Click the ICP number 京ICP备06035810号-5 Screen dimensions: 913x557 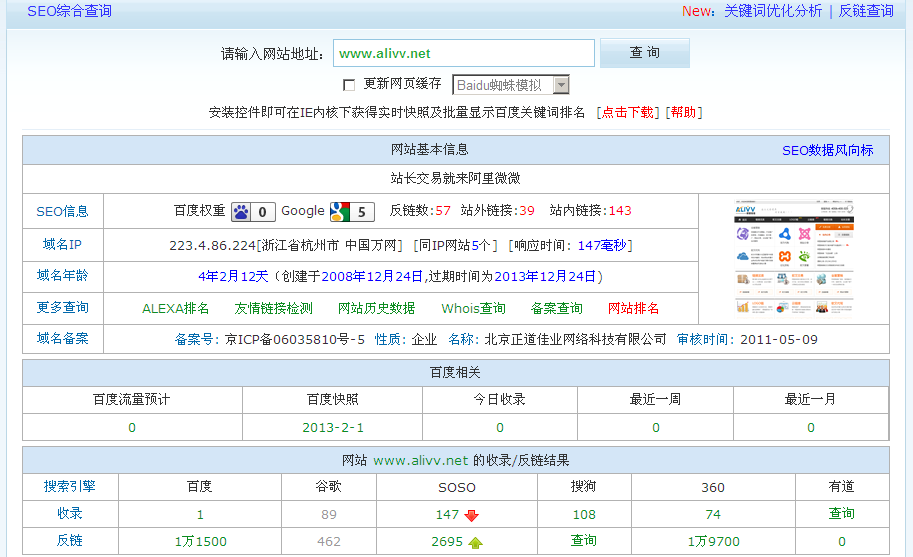click(295, 339)
